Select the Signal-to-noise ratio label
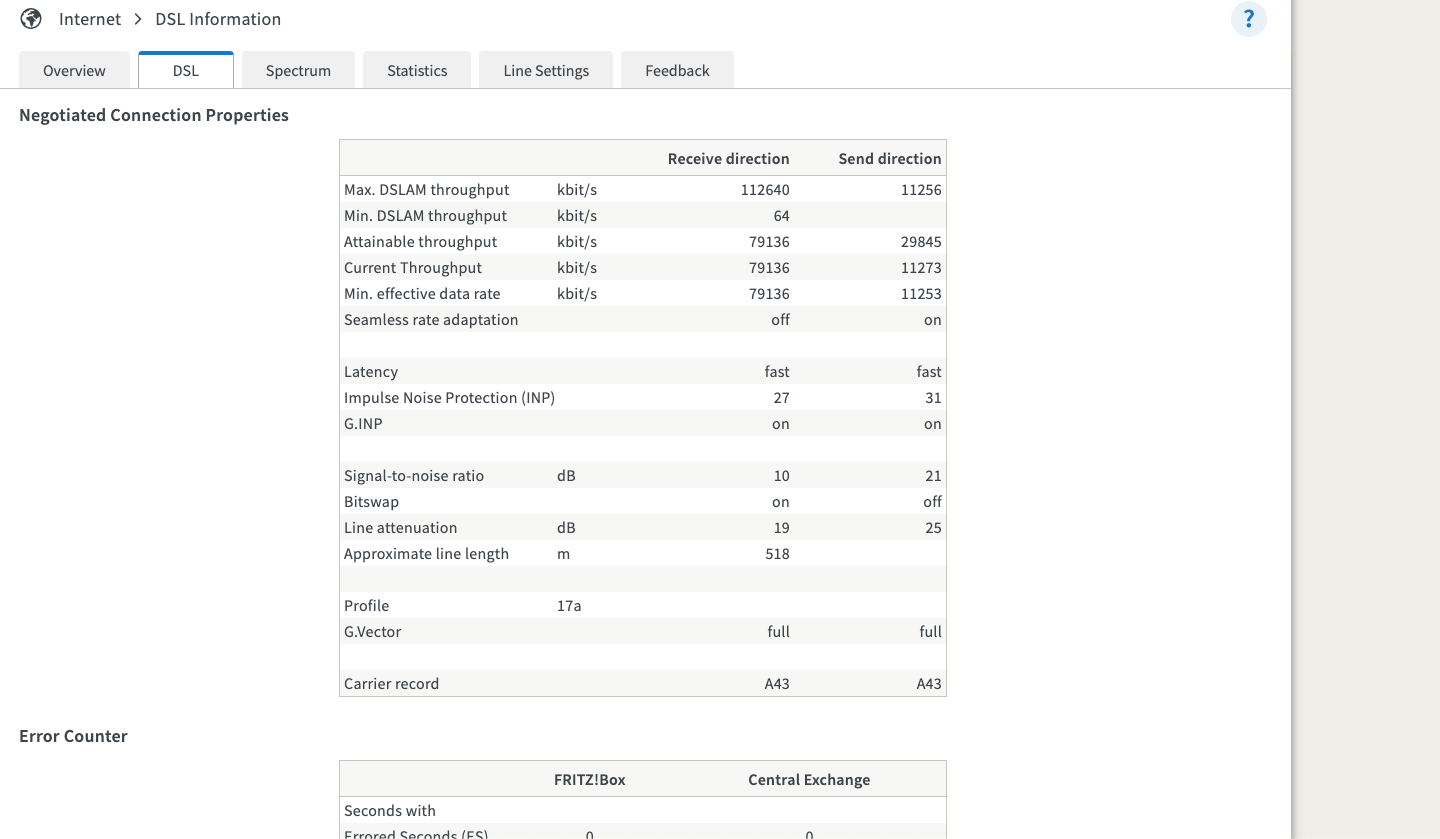The image size is (1440, 839). (x=414, y=476)
